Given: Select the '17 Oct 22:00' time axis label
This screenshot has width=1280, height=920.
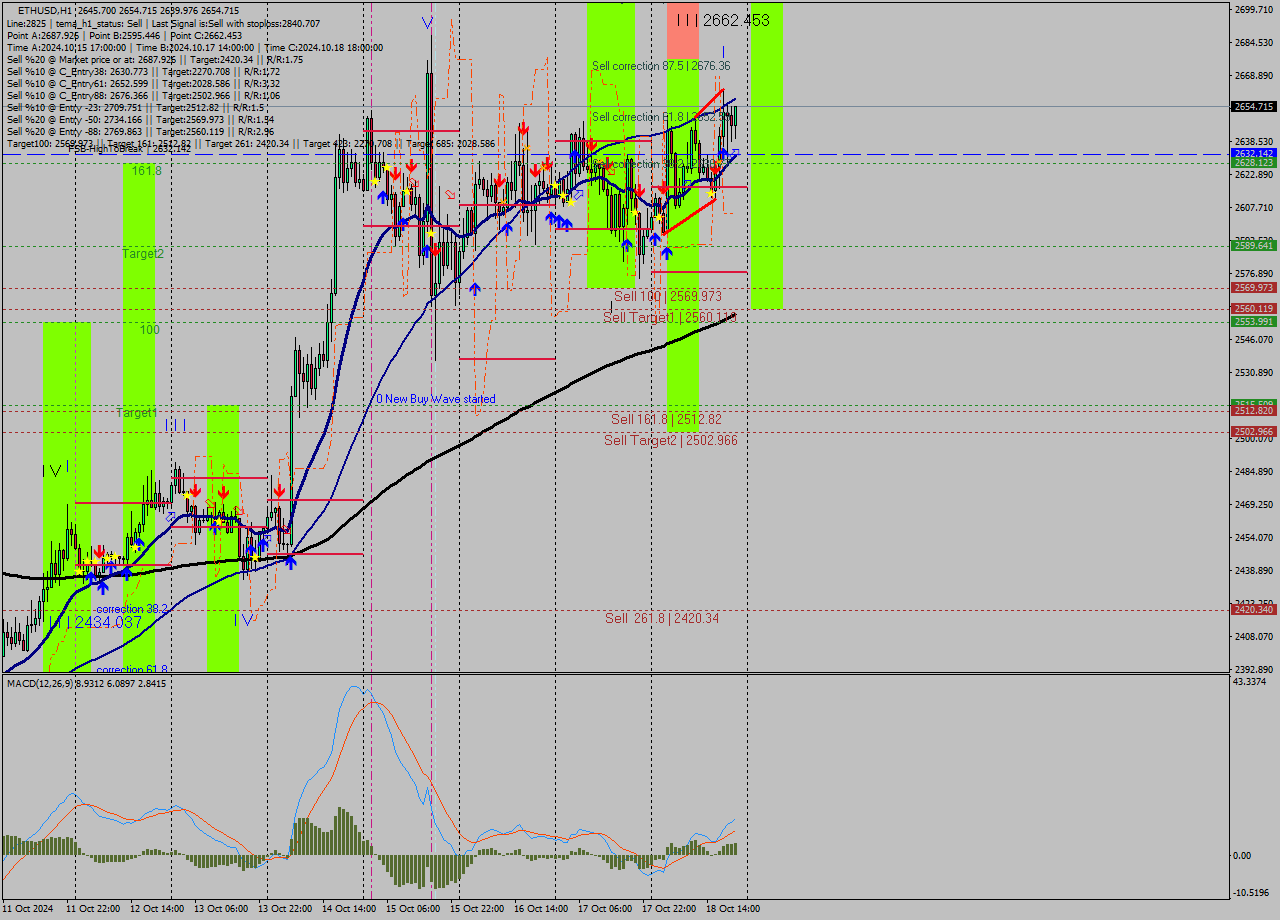Looking at the screenshot, I should [x=670, y=909].
